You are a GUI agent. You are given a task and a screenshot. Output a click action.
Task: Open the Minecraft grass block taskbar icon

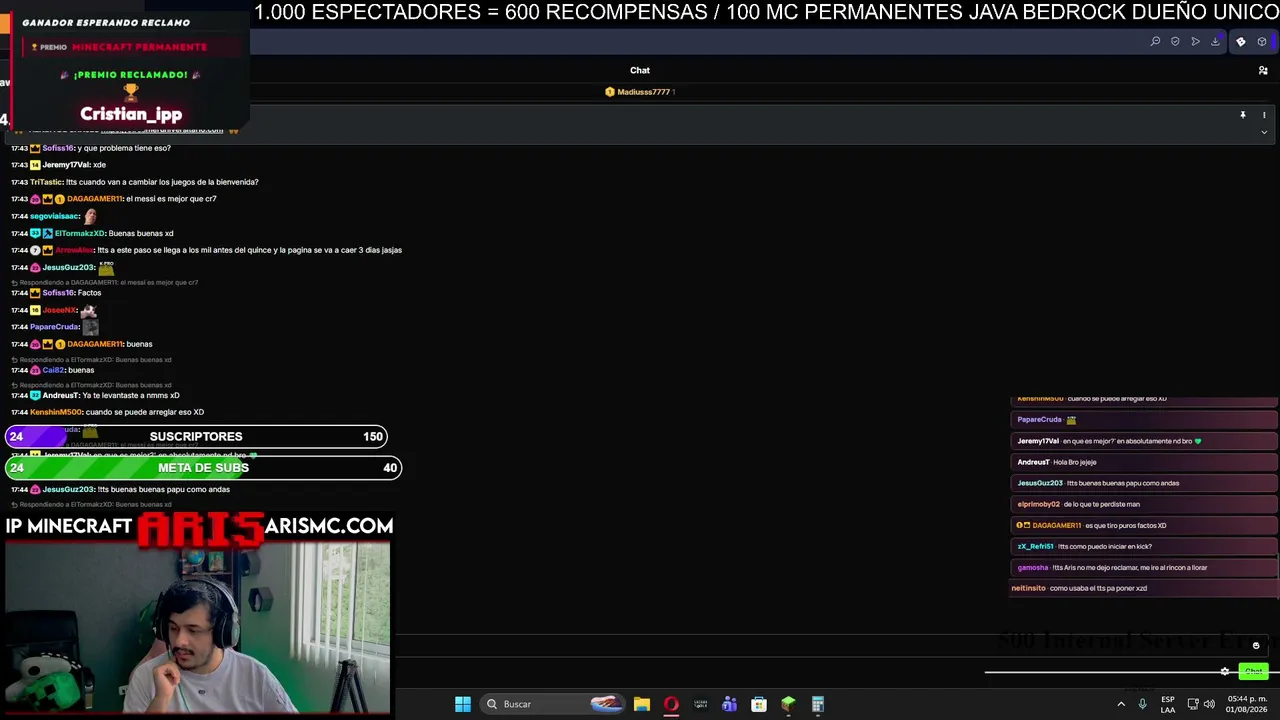[788, 704]
